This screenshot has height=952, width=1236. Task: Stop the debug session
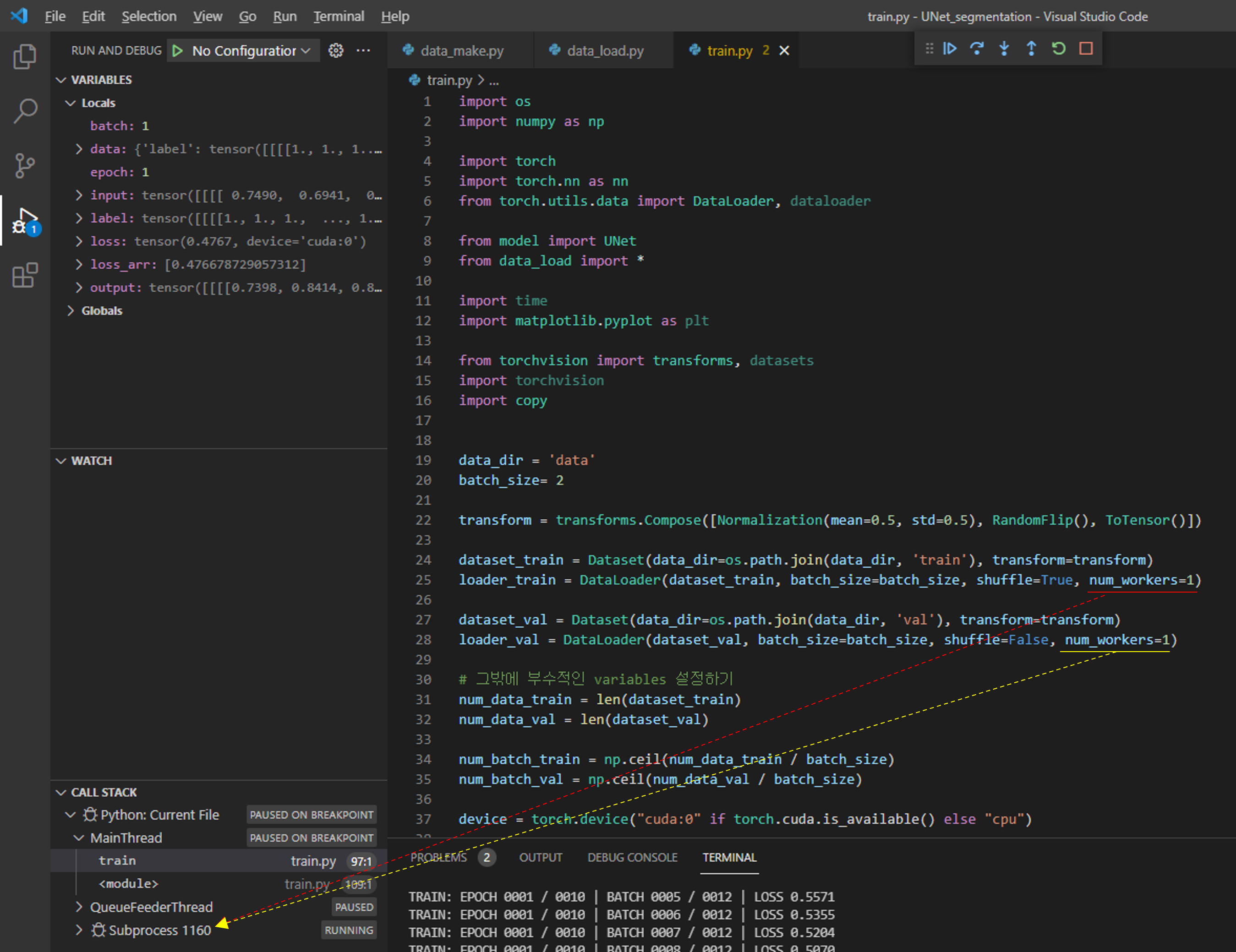coord(1085,49)
